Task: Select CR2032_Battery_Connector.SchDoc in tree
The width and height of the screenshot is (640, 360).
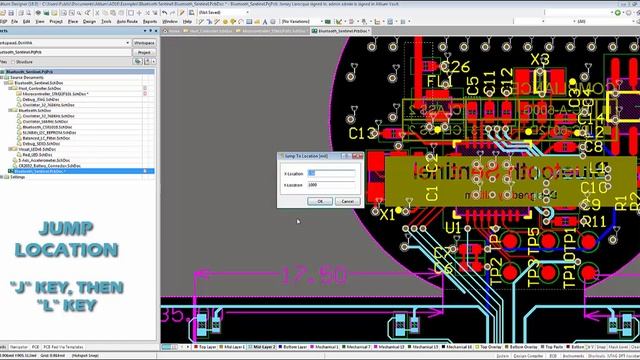Action: pos(49,166)
